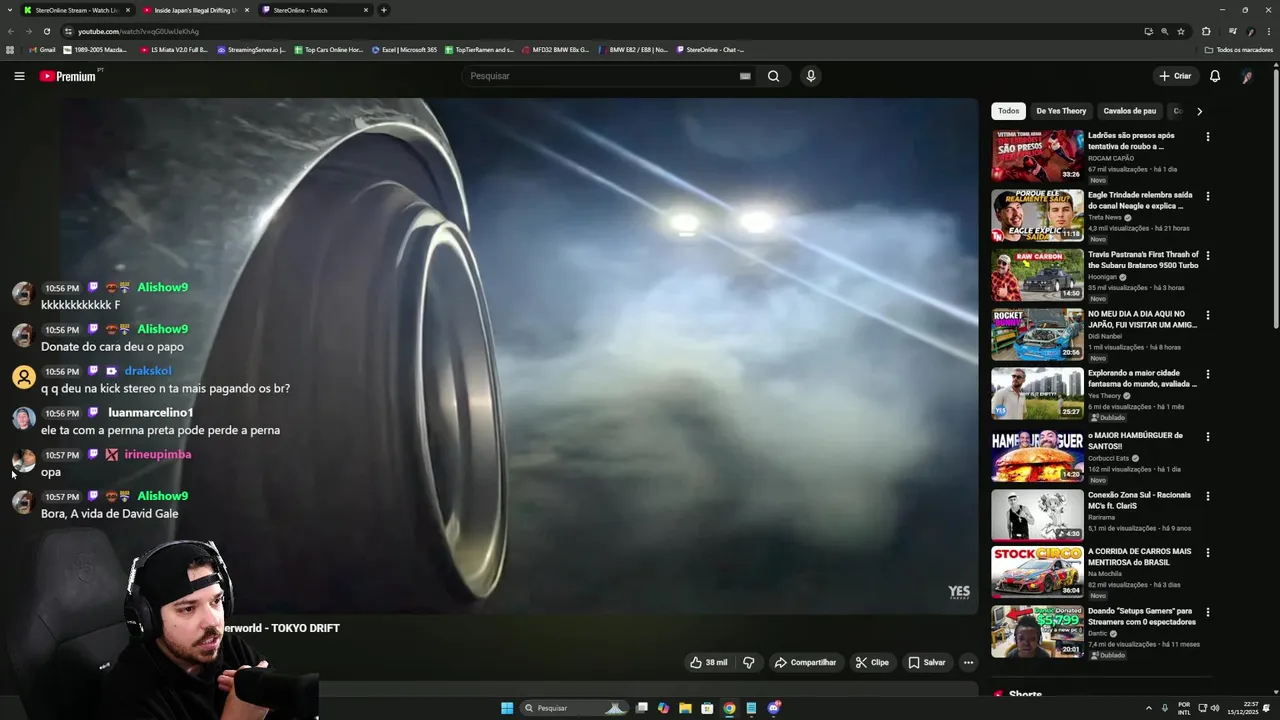Dislike the video with thumbs-down
The height and width of the screenshot is (720, 1280).
point(748,662)
